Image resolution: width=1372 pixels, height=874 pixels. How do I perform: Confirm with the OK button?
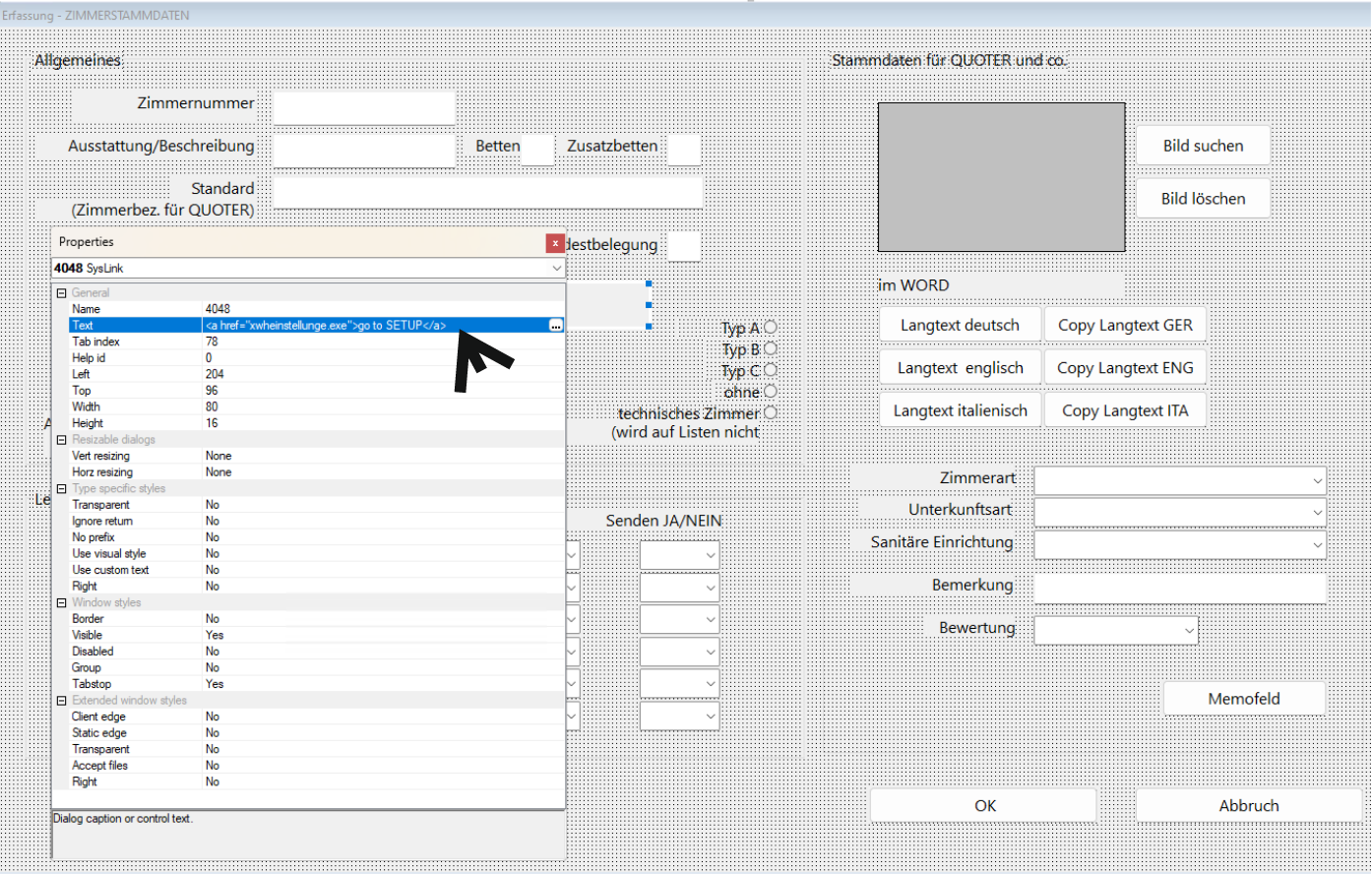[984, 805]
